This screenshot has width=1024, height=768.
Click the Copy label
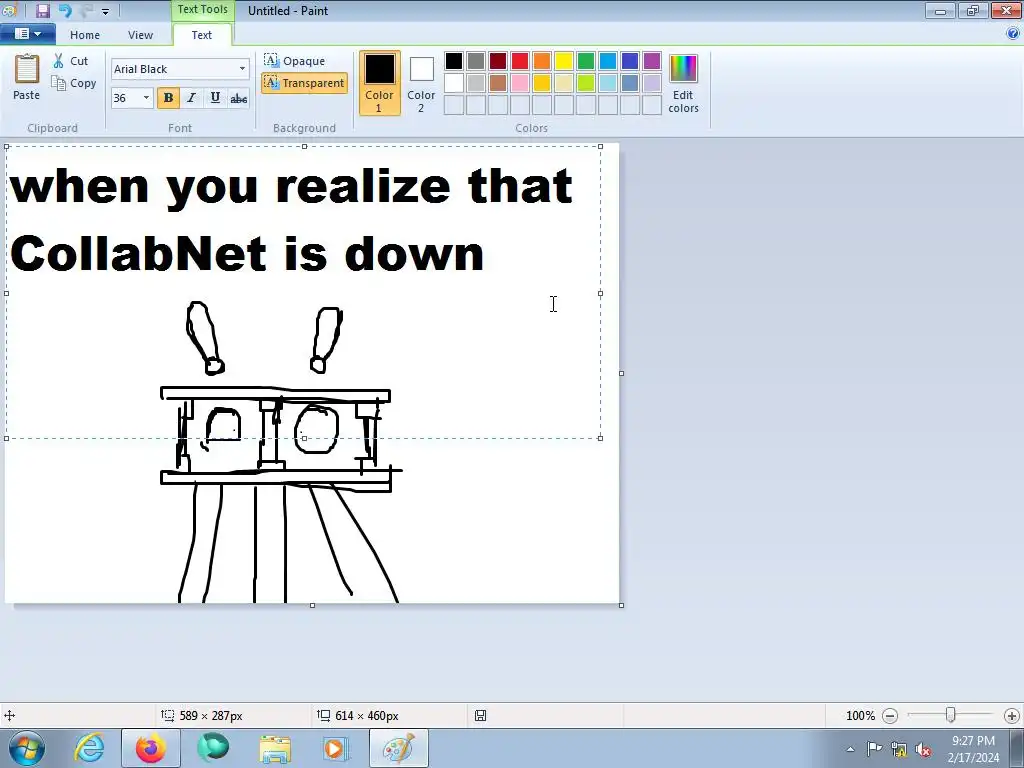(x=83, y=83)
